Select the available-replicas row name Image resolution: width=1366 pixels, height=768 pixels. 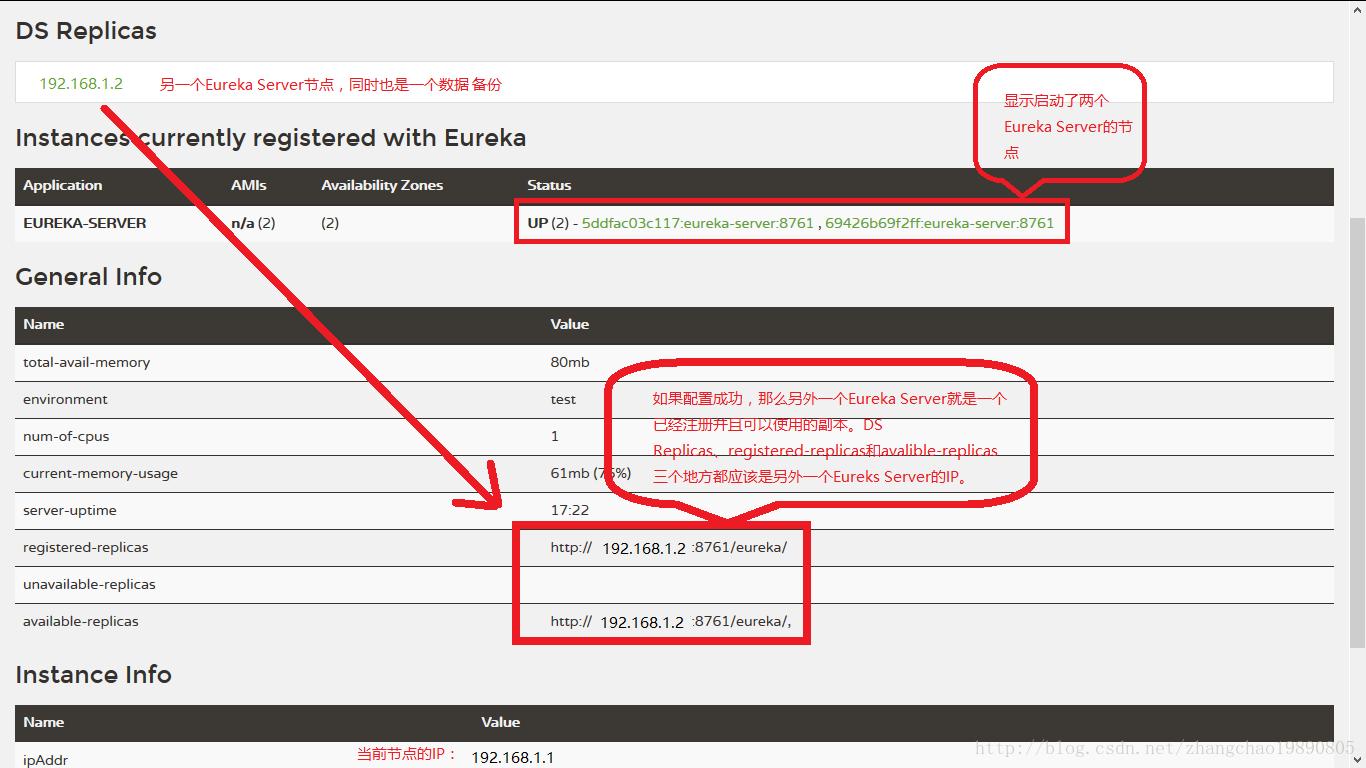(81, 621)
